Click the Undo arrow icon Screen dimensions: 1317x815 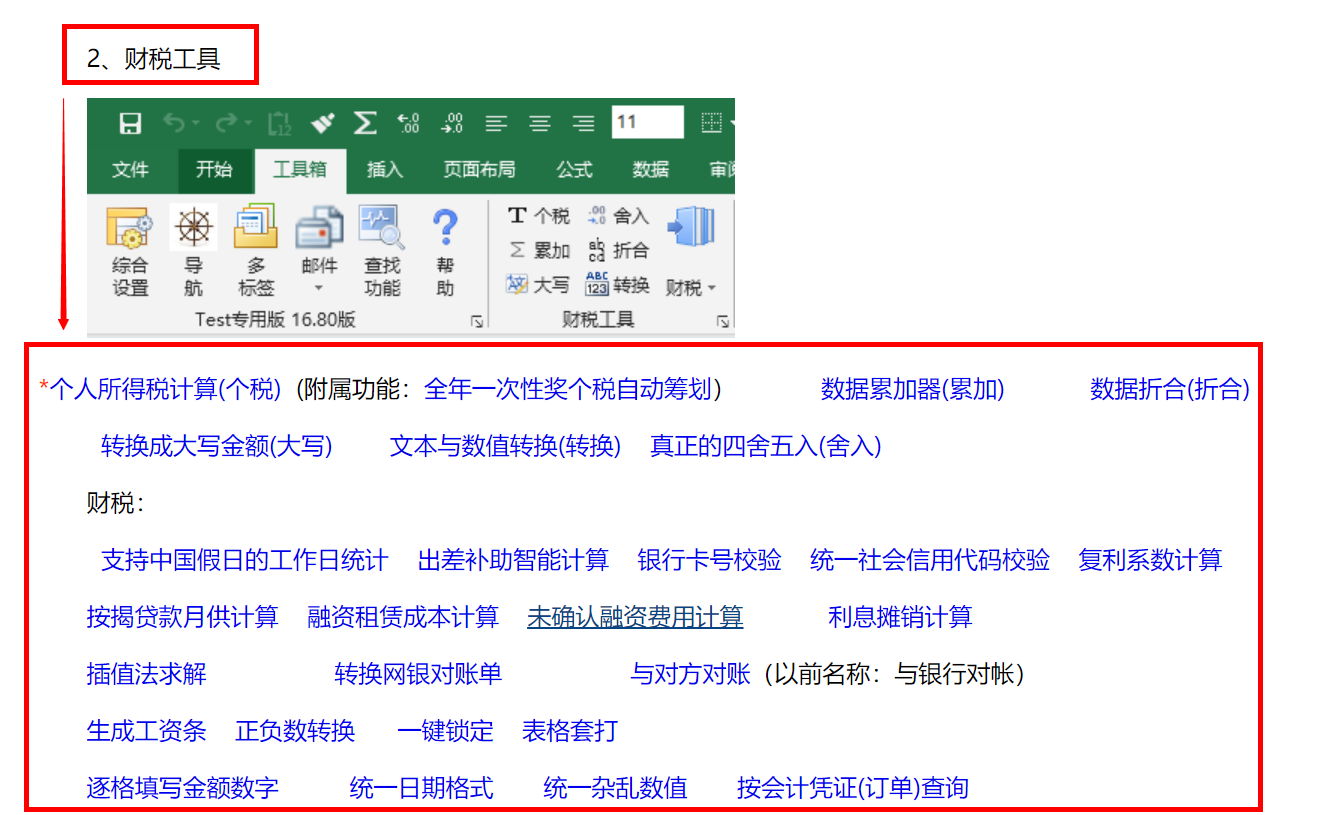(175, 123)
